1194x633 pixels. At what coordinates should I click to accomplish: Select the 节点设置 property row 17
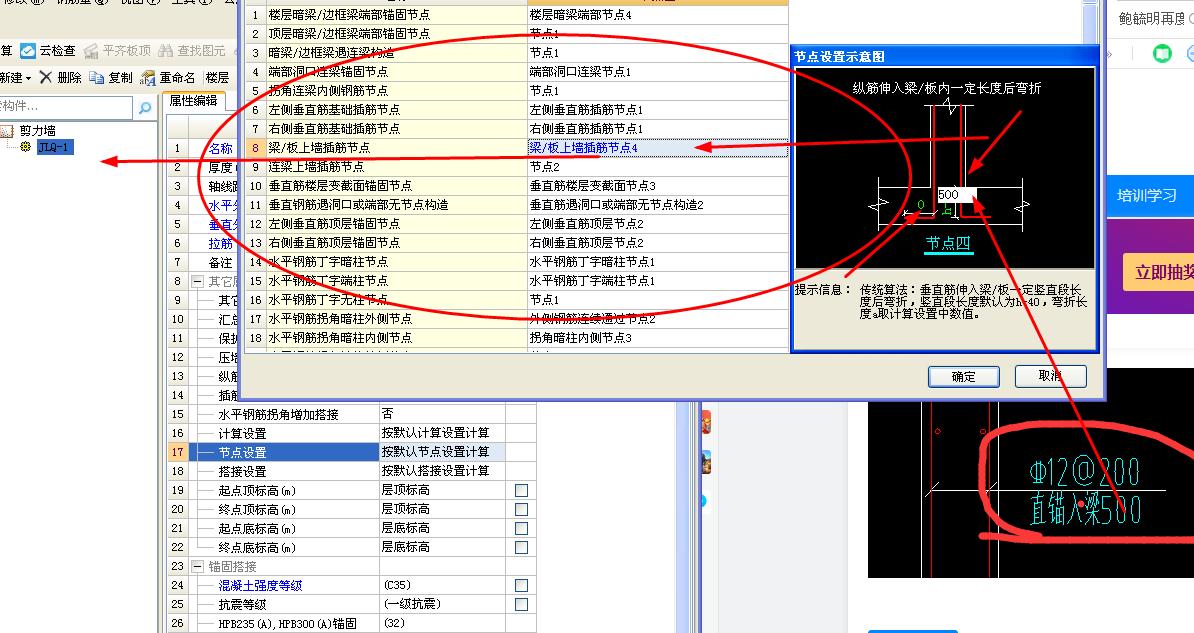pos(284,452)
